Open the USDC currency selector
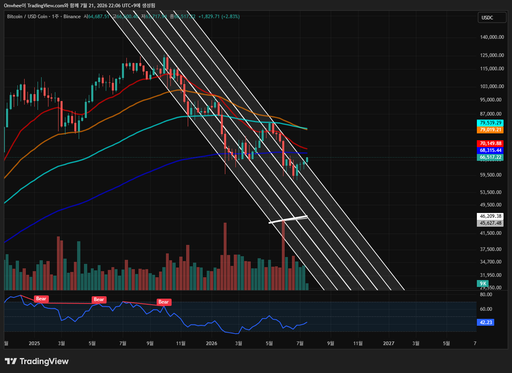This screenshot has width=512, height=373. [492, 18]
